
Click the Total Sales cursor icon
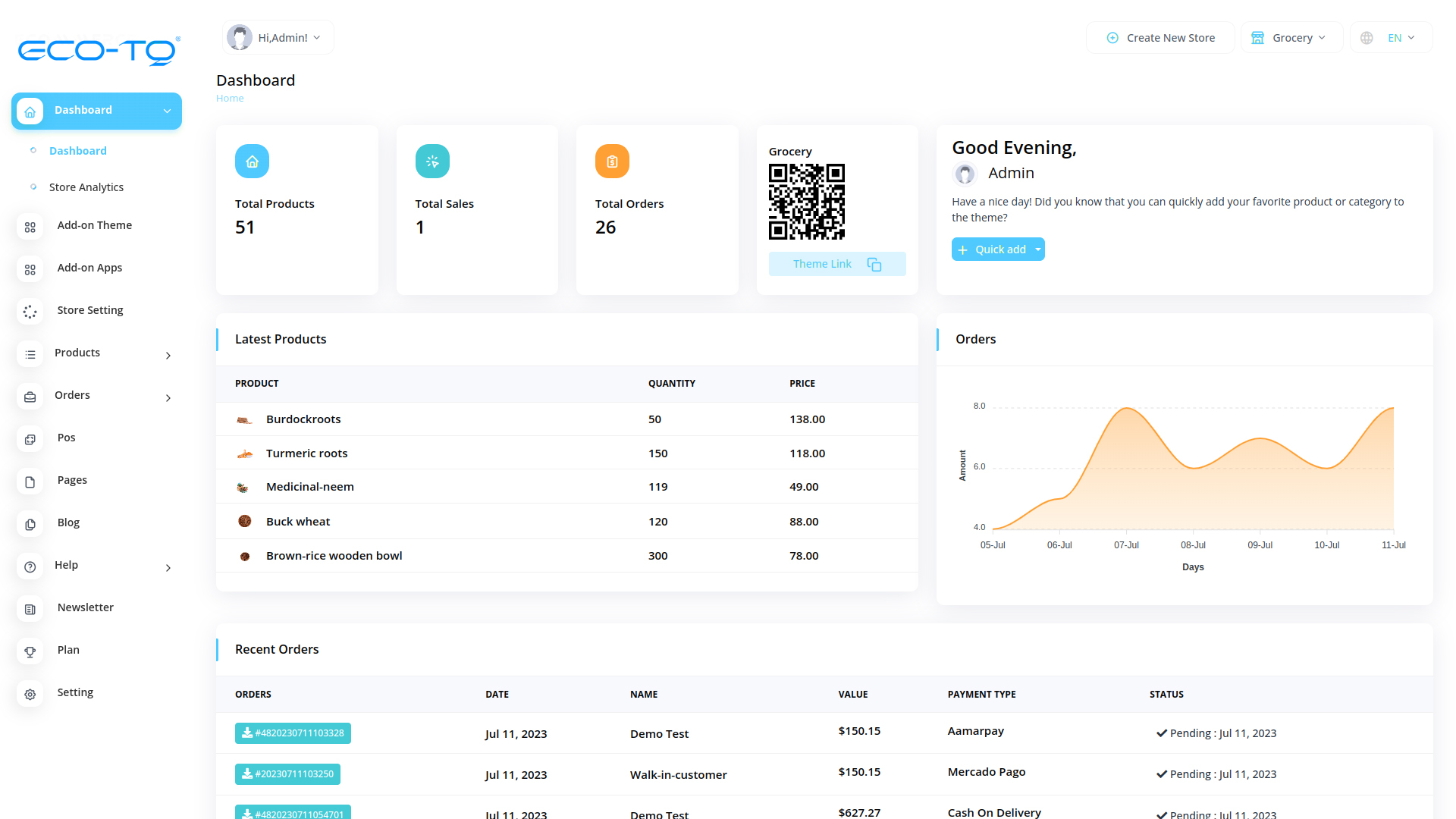432,162
